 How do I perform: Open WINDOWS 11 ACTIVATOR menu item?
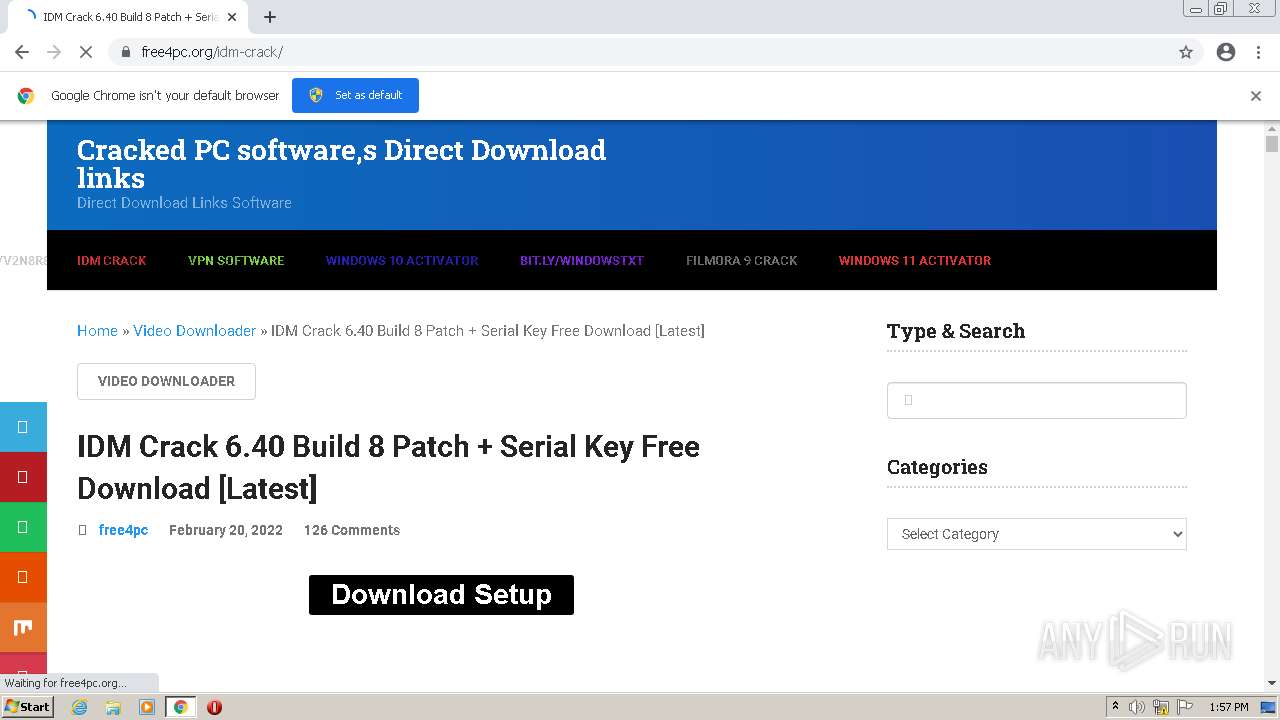(915, 260)
